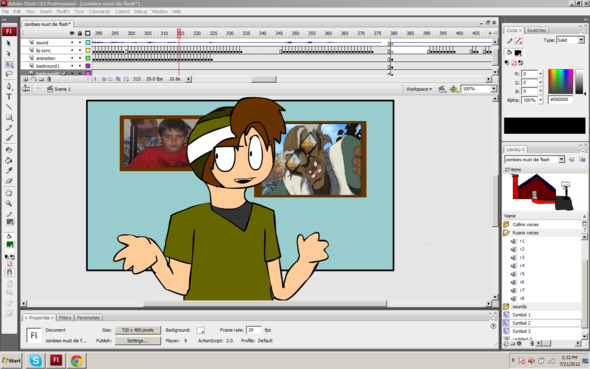Select the Lasso tool
Image resolution: width=590 pixels, height=369 pixels.
click(9, 74)
